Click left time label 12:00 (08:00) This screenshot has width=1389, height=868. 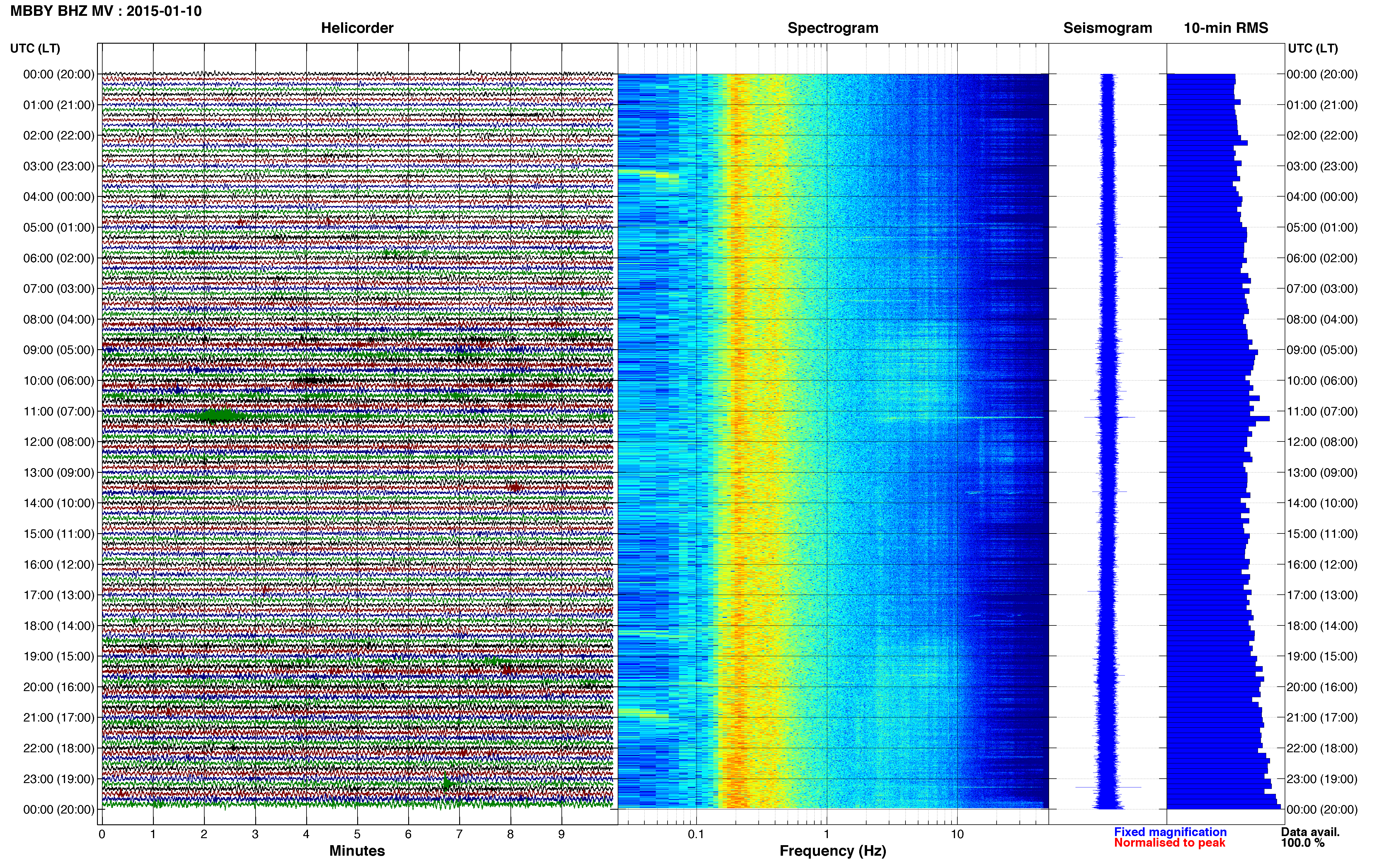click(59, 442)
